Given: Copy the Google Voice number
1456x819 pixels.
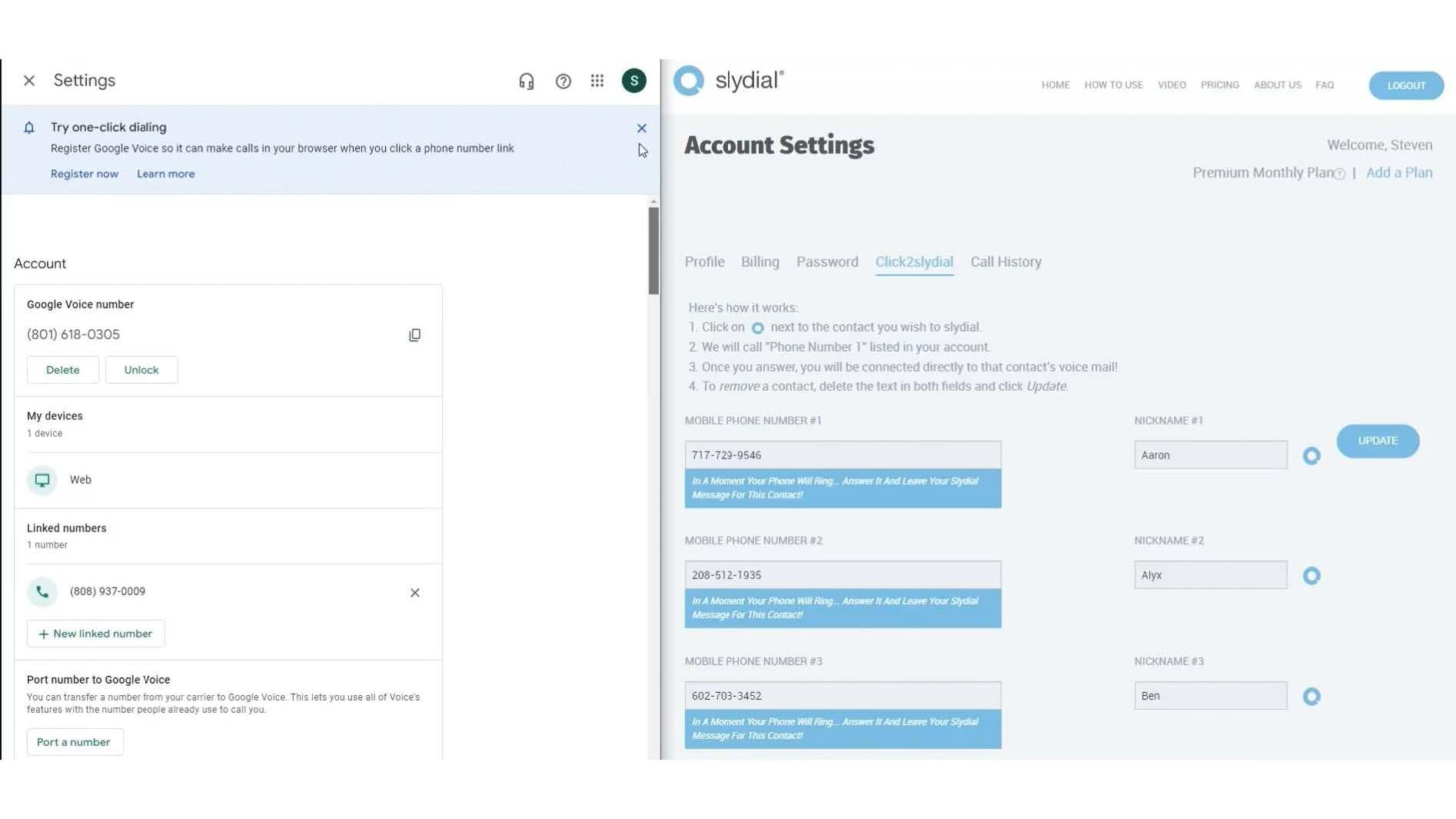Looking at the screenshot, I should click(414, 335).
